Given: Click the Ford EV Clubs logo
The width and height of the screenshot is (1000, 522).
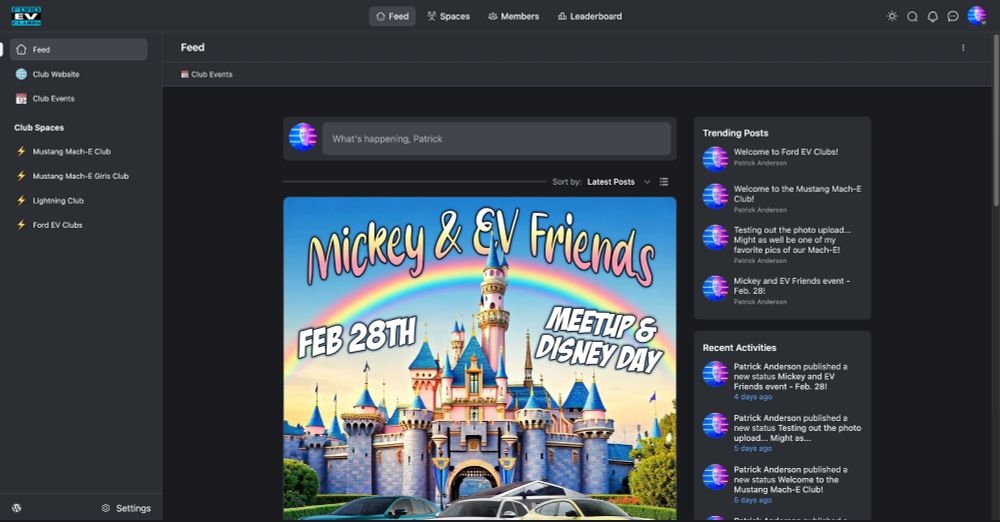Looking at the screenshot, I should coord(26,16).
